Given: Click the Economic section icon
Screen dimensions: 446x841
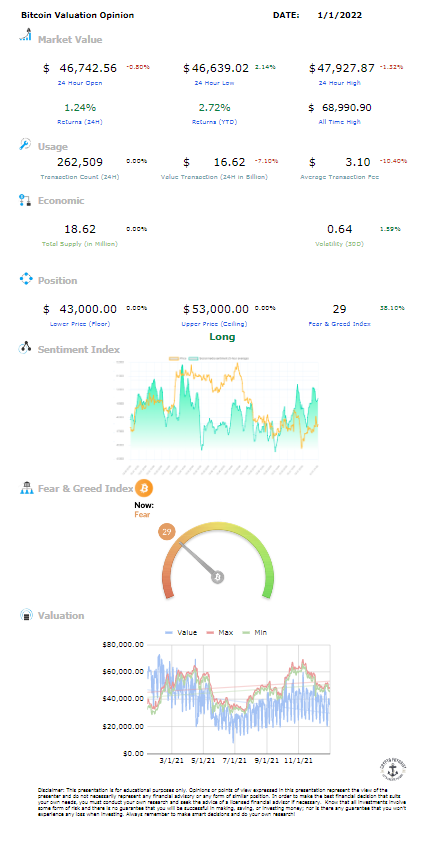Looking at the screenshot, I should [25, 201].
